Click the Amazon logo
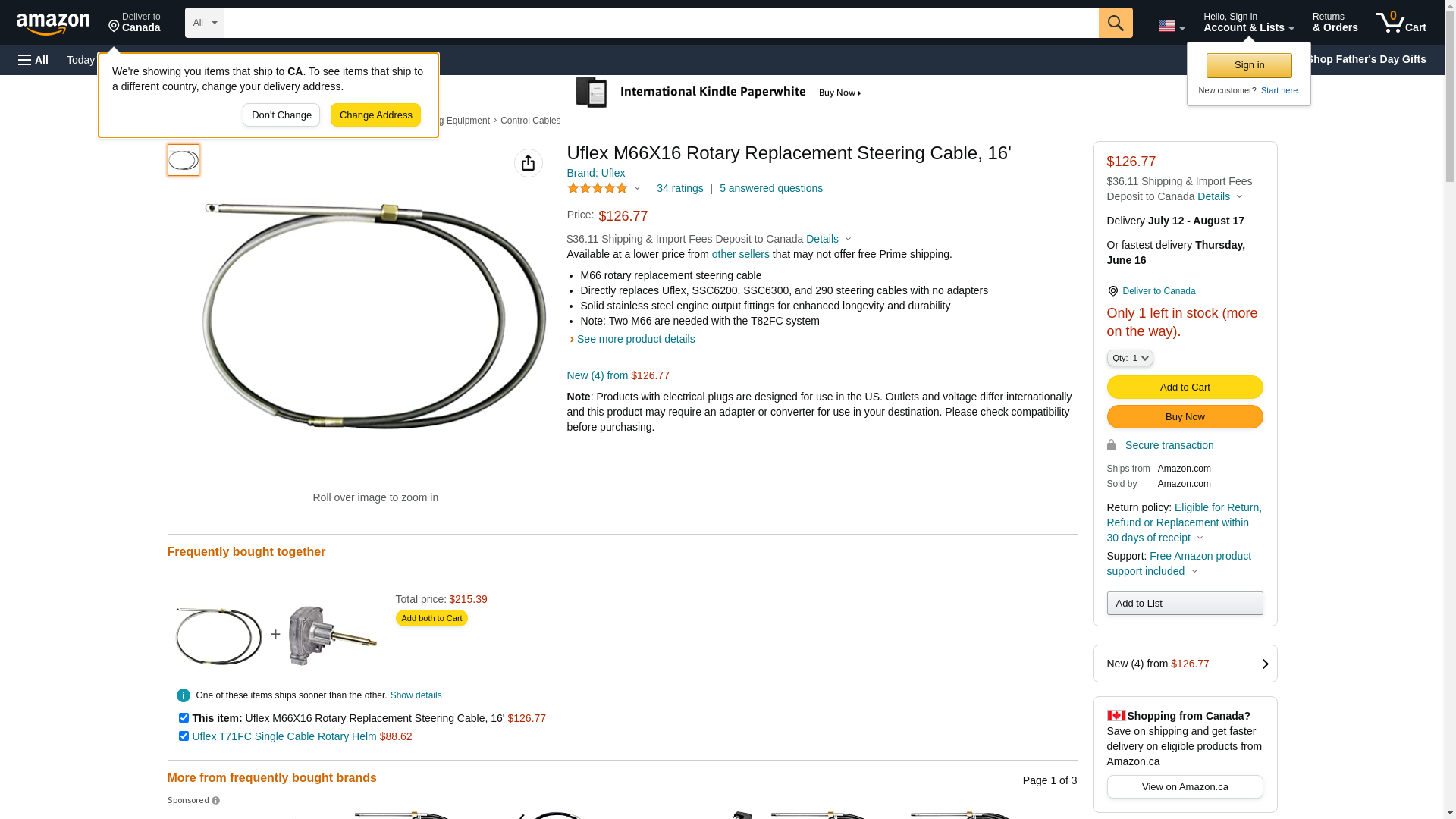Viewport: 1456px width, 819px height. [x=53, y=24]
